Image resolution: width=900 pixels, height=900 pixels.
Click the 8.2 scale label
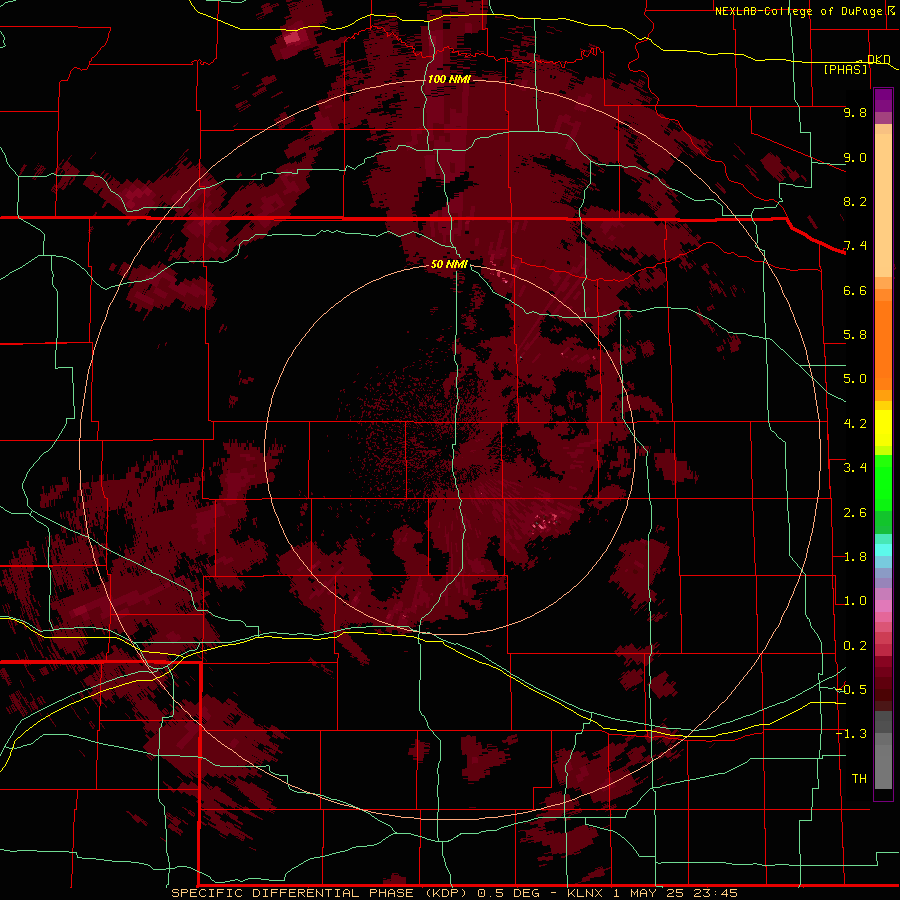point(855,201)
